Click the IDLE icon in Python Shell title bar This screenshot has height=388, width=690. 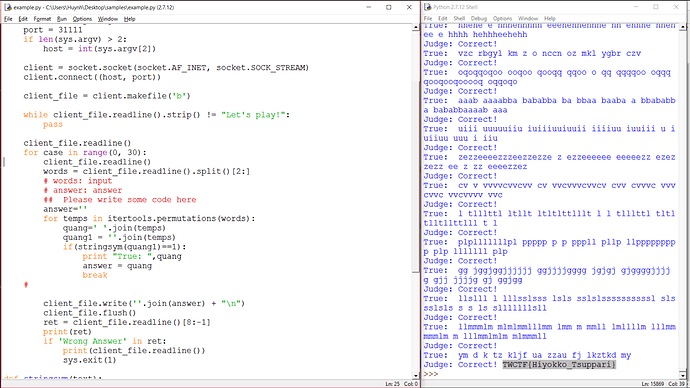pyautogui.click(x=428, y=7)
